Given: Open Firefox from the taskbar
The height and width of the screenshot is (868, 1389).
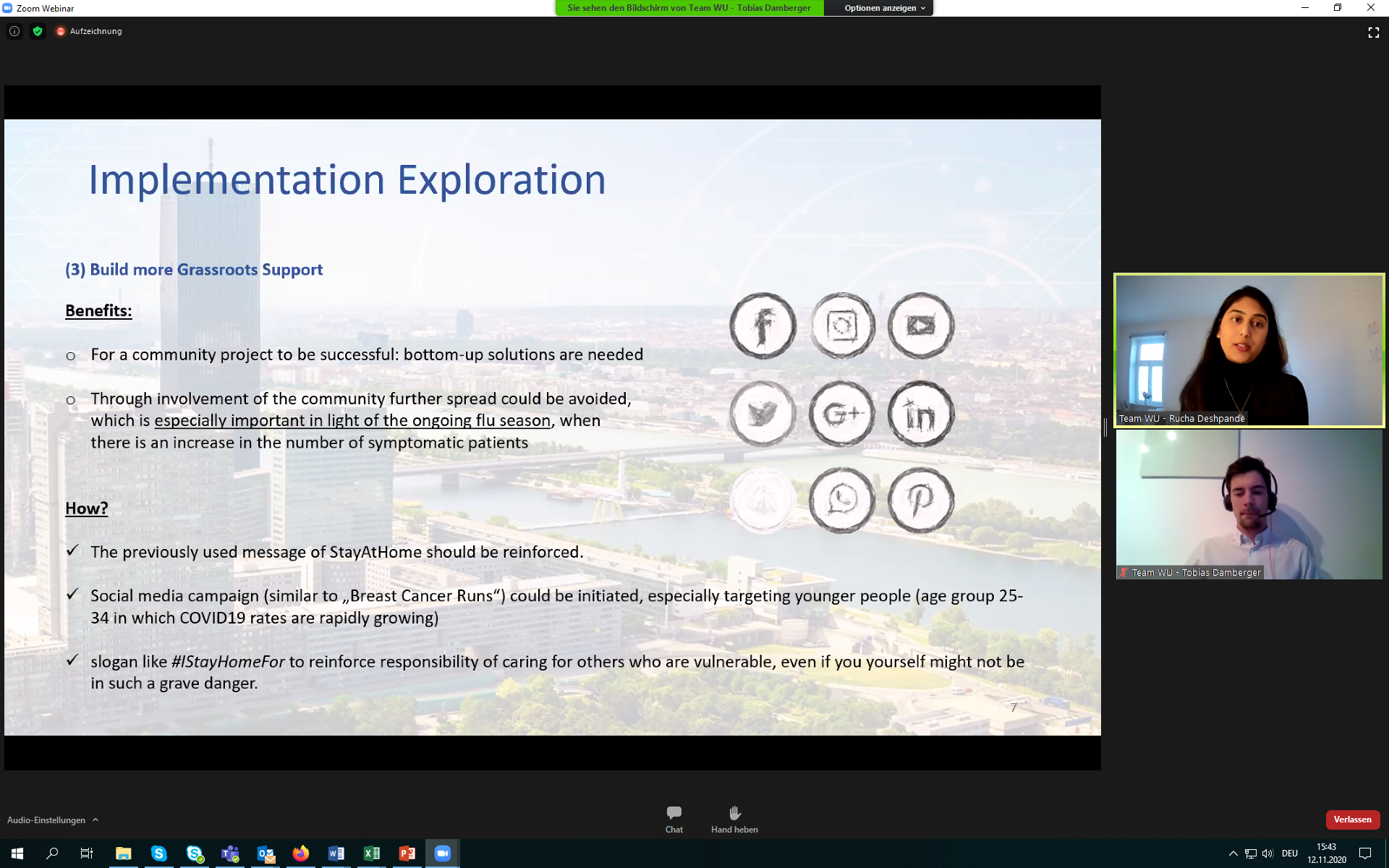Looking at the screenshot, I should click(x=300, y=854).
